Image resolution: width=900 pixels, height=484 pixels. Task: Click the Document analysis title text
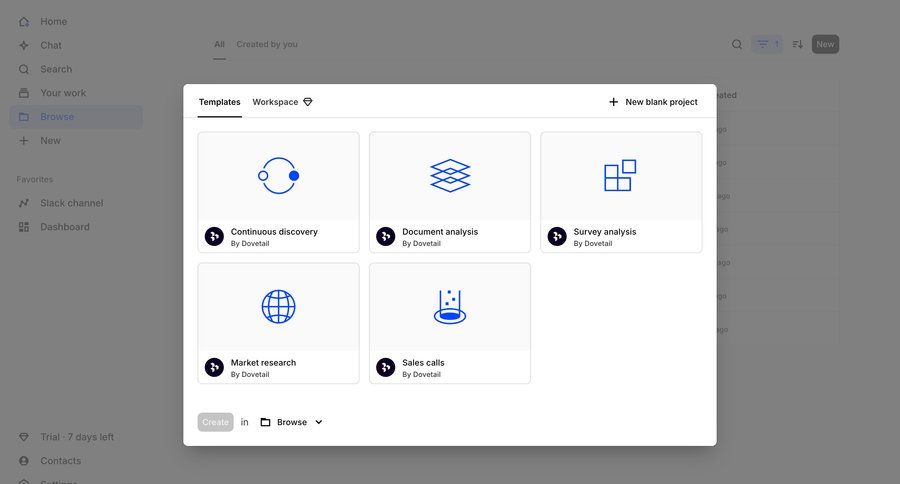pyautogui.click(x=440, y=232)
